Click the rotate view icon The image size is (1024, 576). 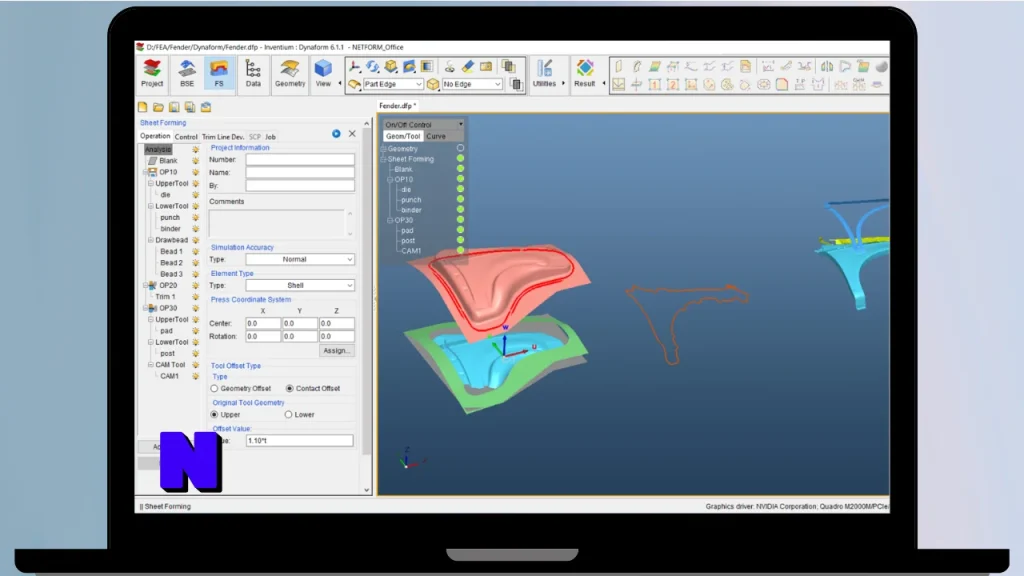click(x=372, y=67)
